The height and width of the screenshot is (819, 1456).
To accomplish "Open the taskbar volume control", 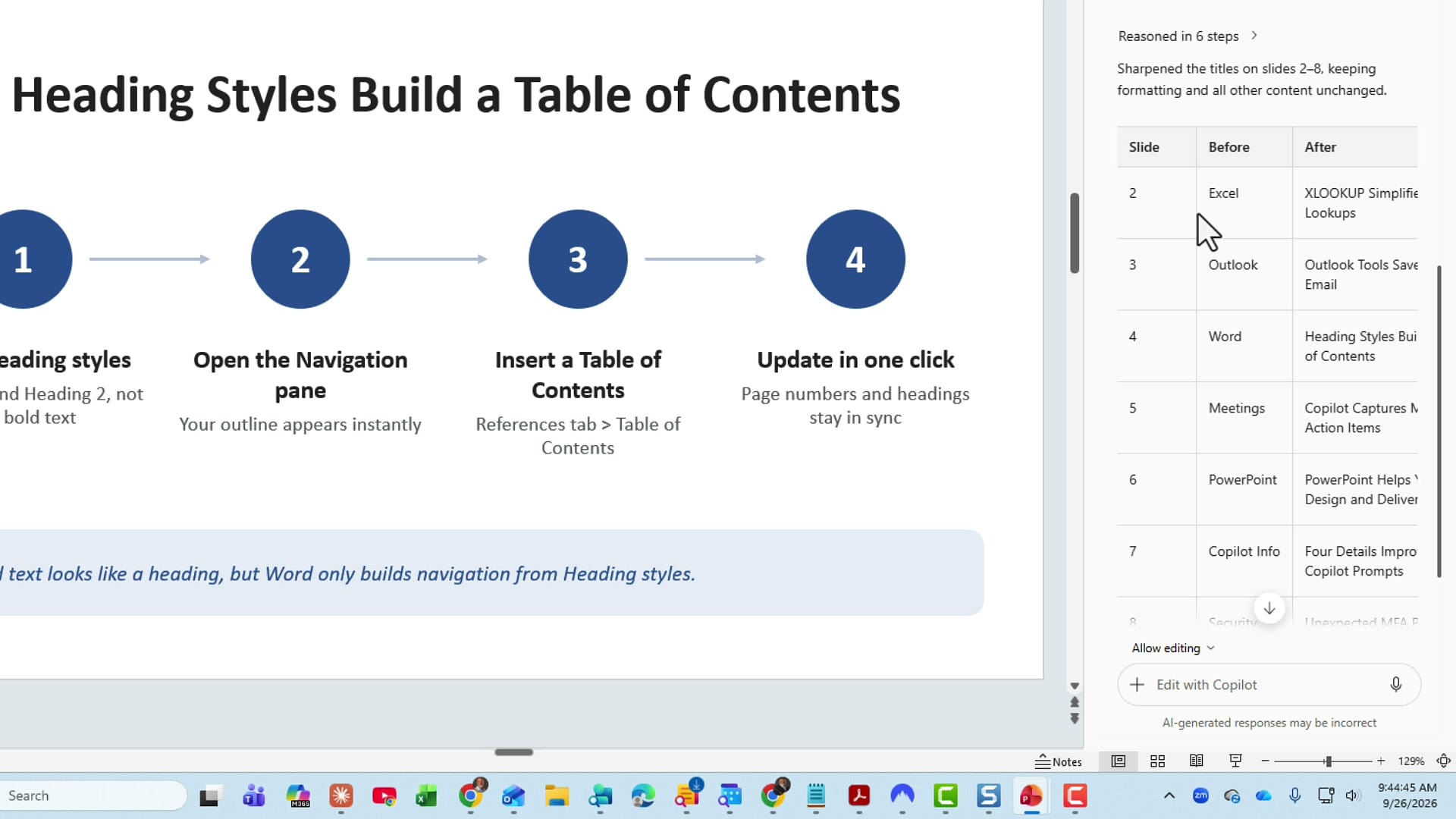I will click(1353, 795).
